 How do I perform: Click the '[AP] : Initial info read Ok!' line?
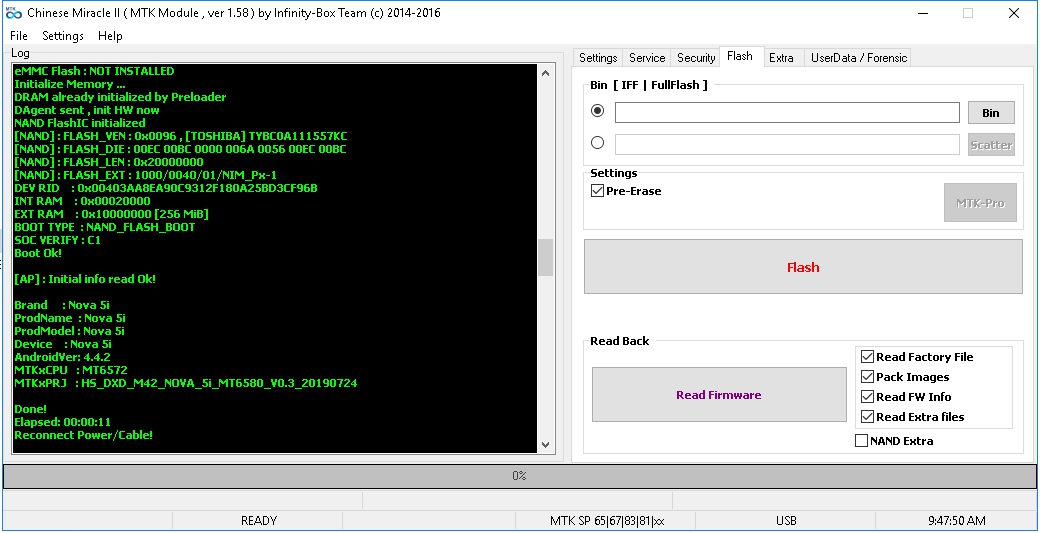[x=85, y=279]
